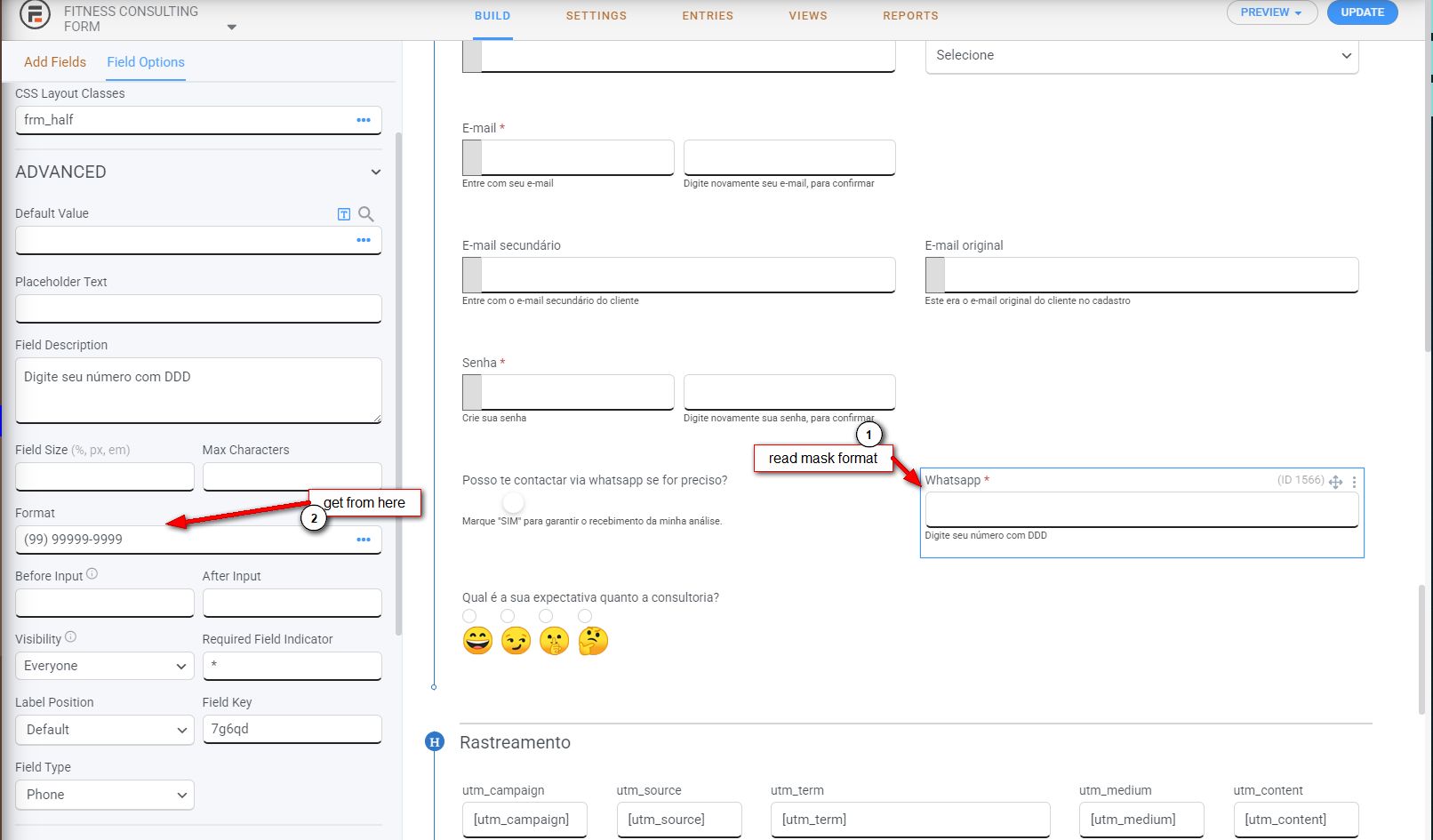The image size is (1433, 840).
Task: Click the "(ID 1566)" field ID text
Action: point(1301,480)
